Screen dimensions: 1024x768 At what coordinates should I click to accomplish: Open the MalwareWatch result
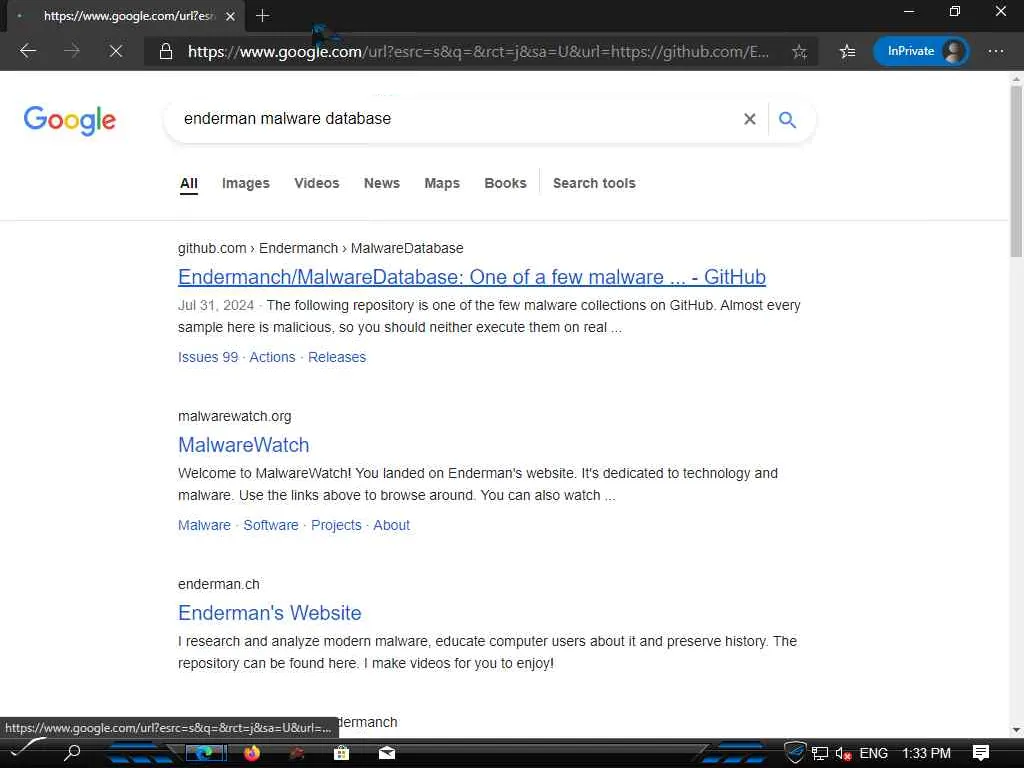pyautogui.click(x=244, y=445)
